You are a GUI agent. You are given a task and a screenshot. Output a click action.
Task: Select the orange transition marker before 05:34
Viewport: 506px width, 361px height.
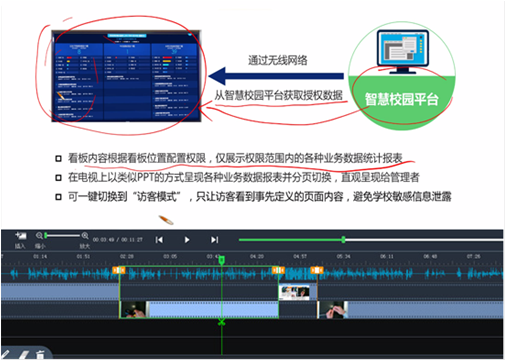tap(317, 270)
